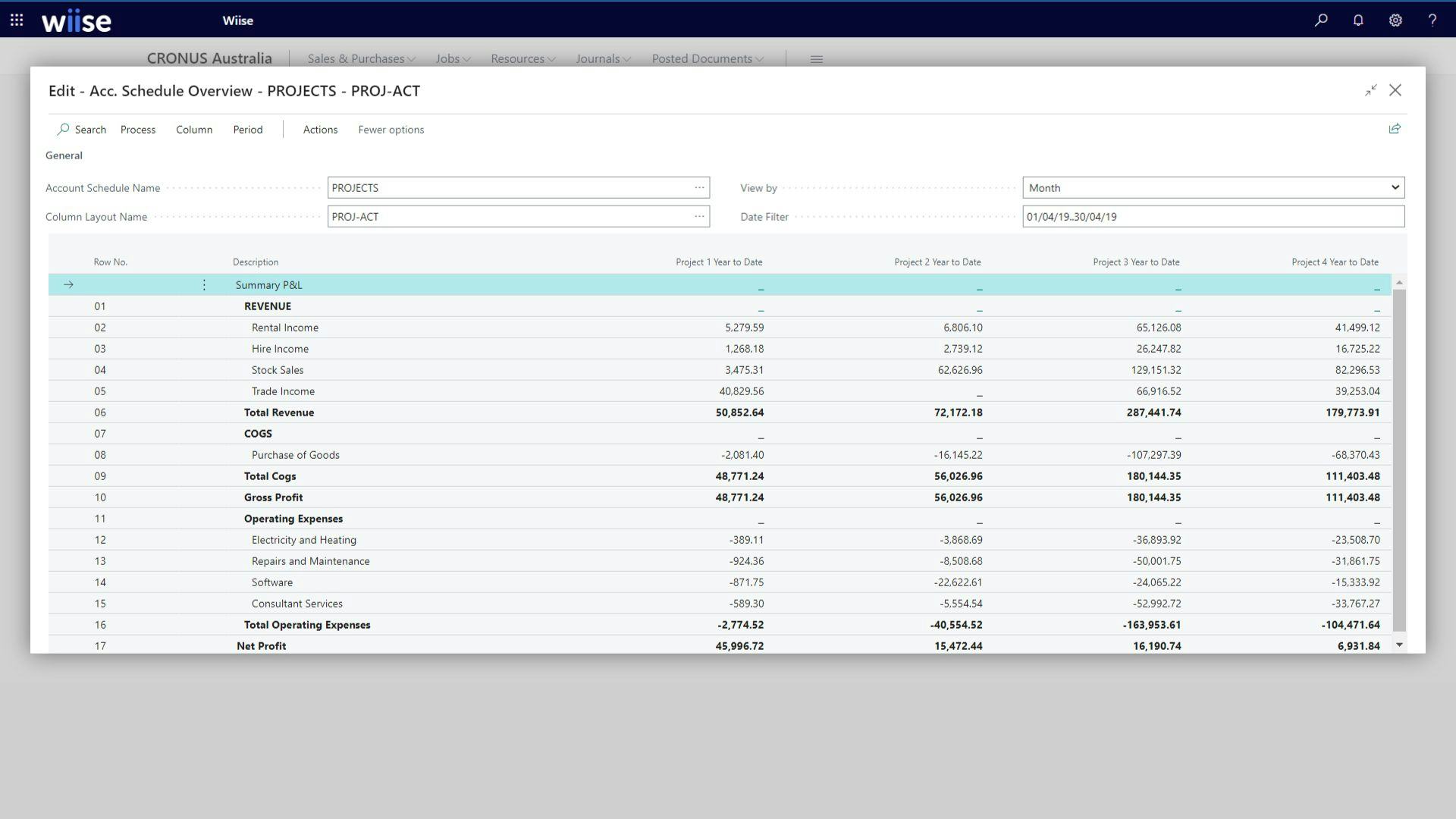Select the Period command
1456x819 pixels.
(x=247, y=130)
